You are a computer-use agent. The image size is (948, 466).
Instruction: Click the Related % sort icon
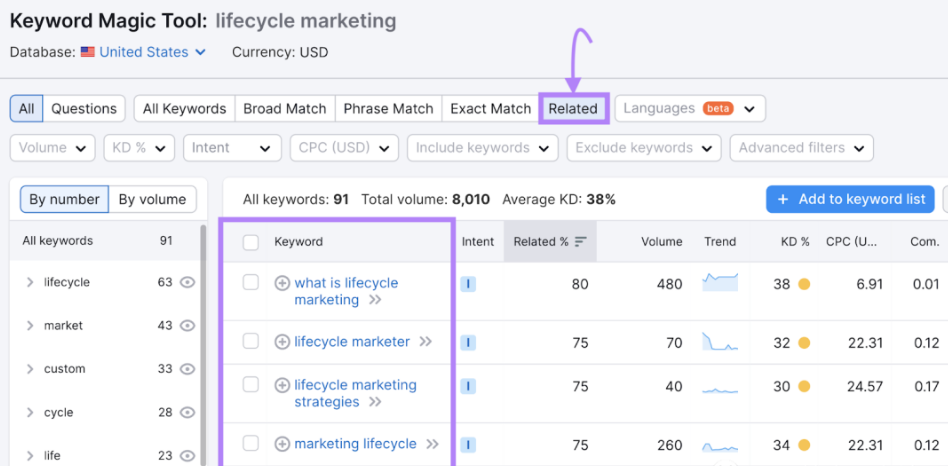(581, 241)
